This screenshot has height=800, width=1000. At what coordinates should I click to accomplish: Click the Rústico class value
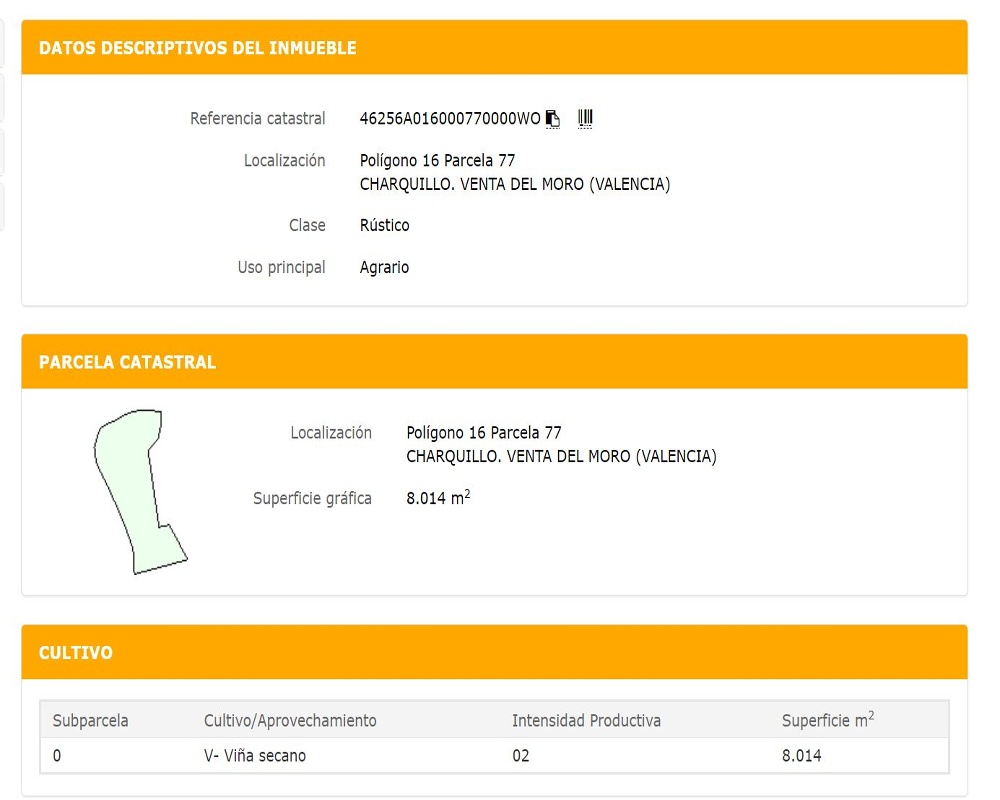[384, 225]
